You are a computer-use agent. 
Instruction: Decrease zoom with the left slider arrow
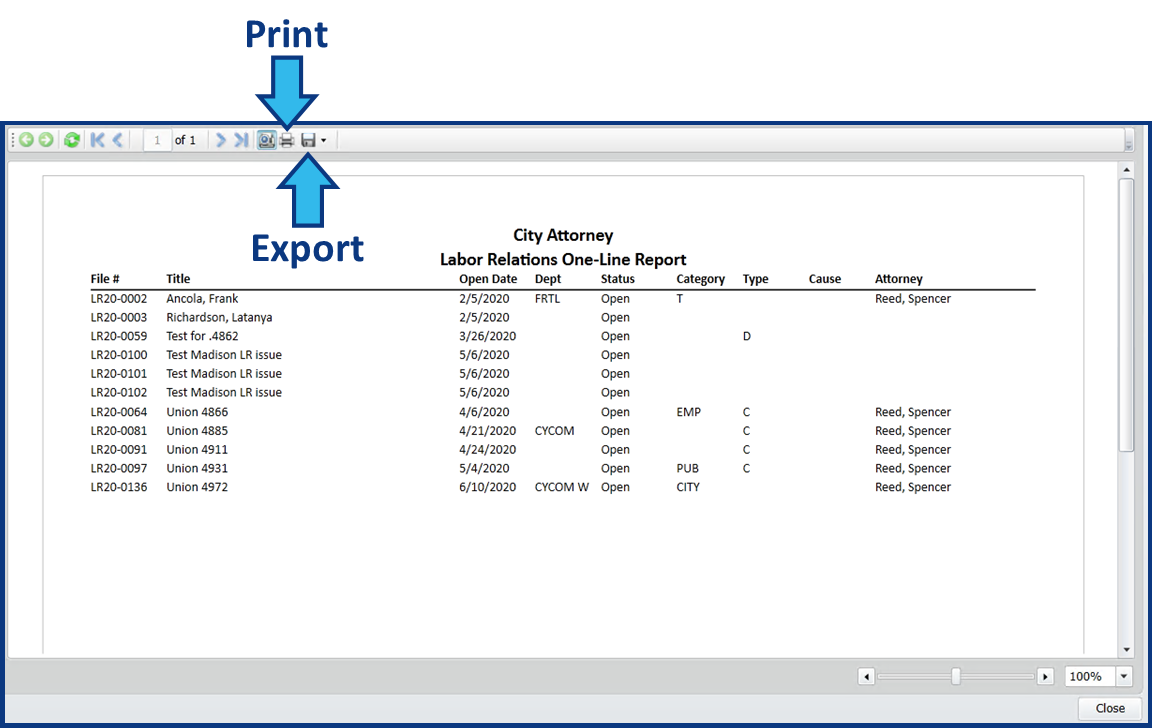(866, 676)
